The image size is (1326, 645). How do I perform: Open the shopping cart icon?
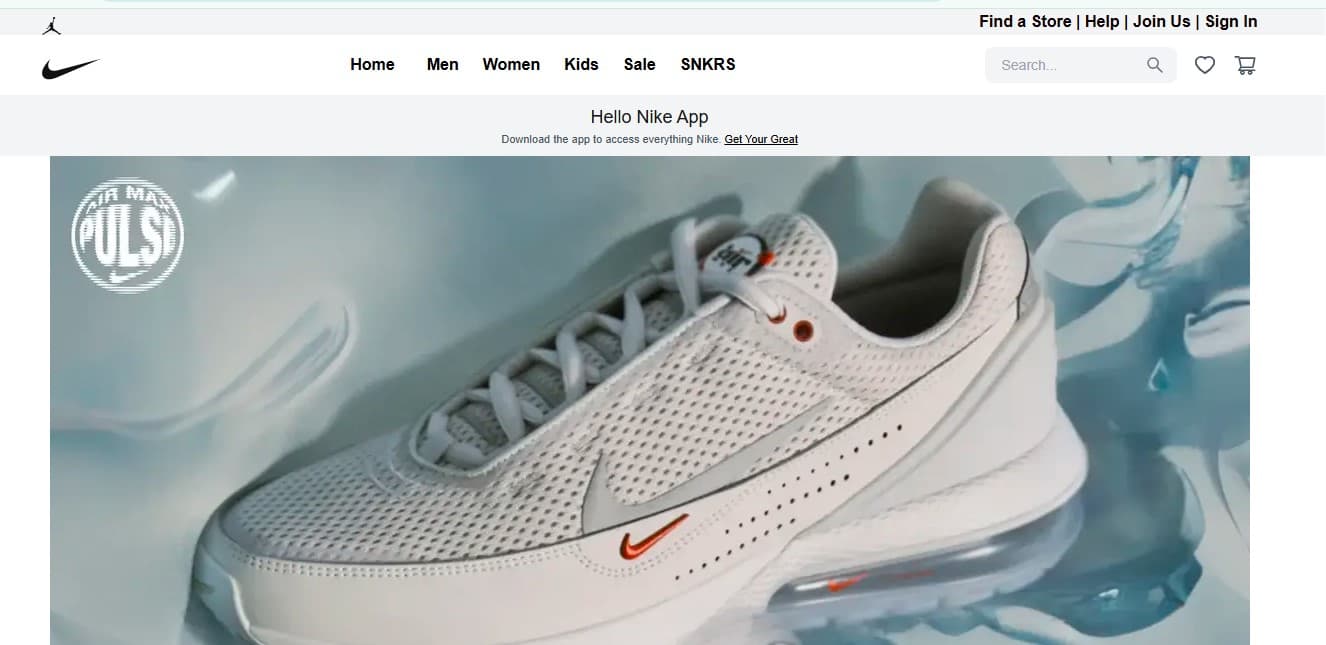[x=1245, y=65]
